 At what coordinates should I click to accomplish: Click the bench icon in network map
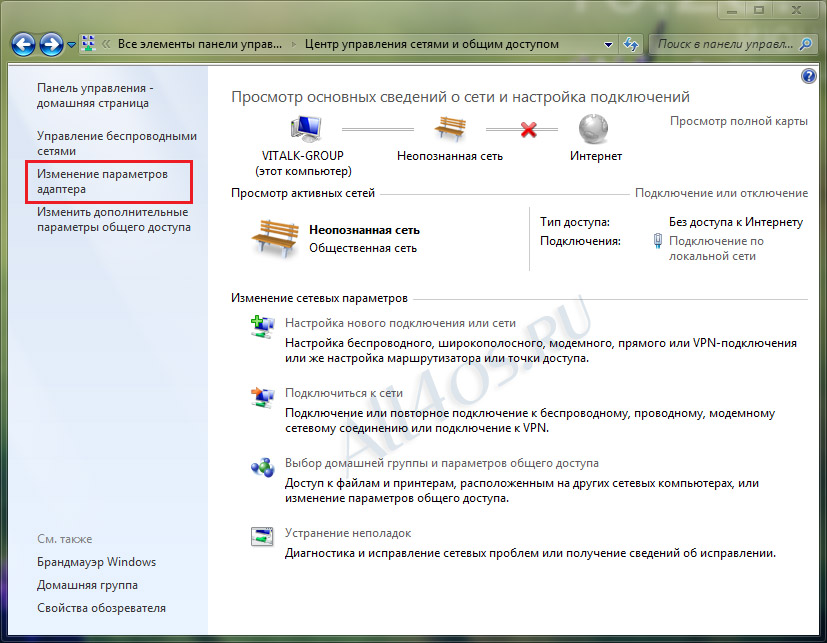tap(450, 128)
